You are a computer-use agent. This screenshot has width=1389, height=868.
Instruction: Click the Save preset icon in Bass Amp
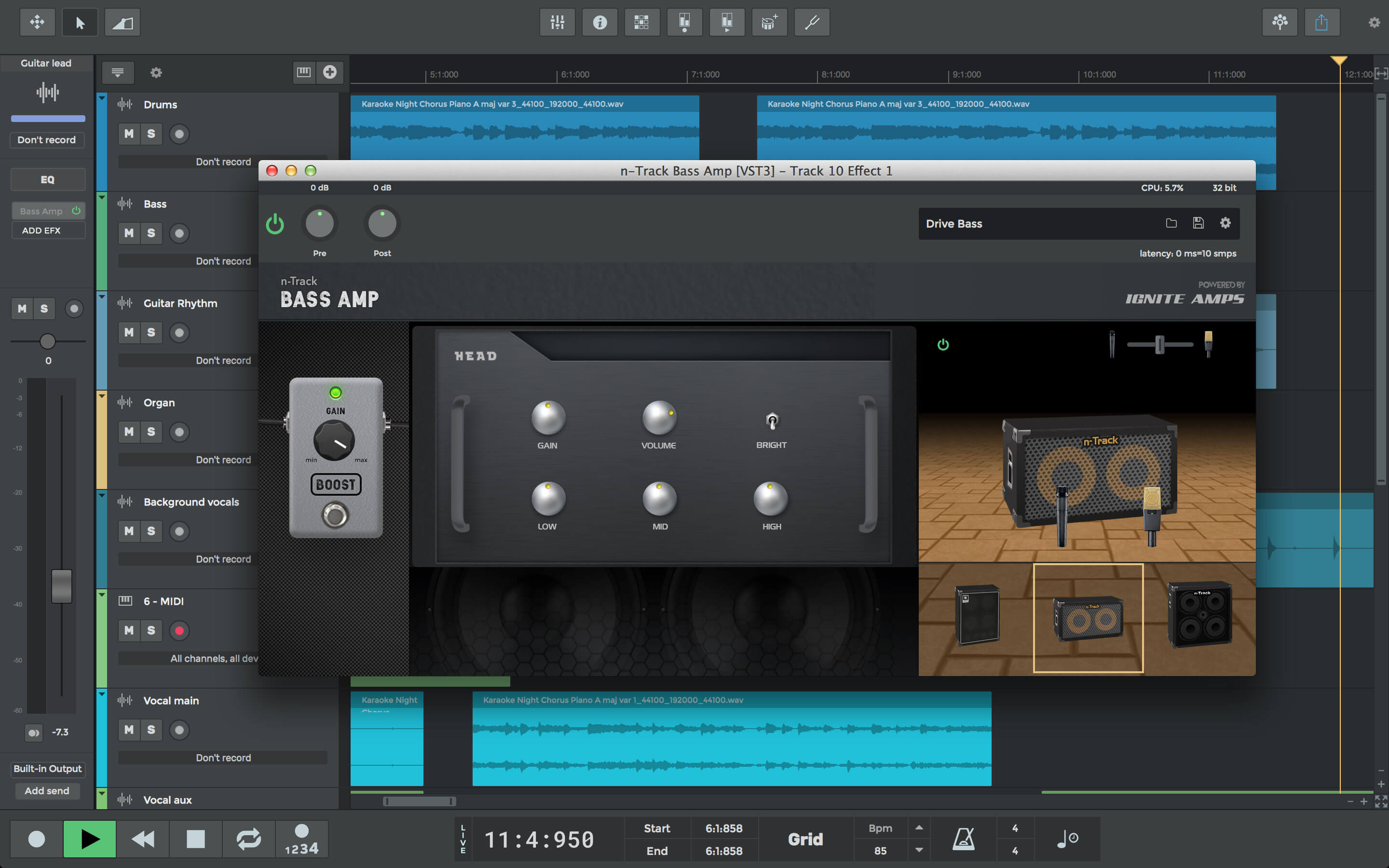(1197, 223)
